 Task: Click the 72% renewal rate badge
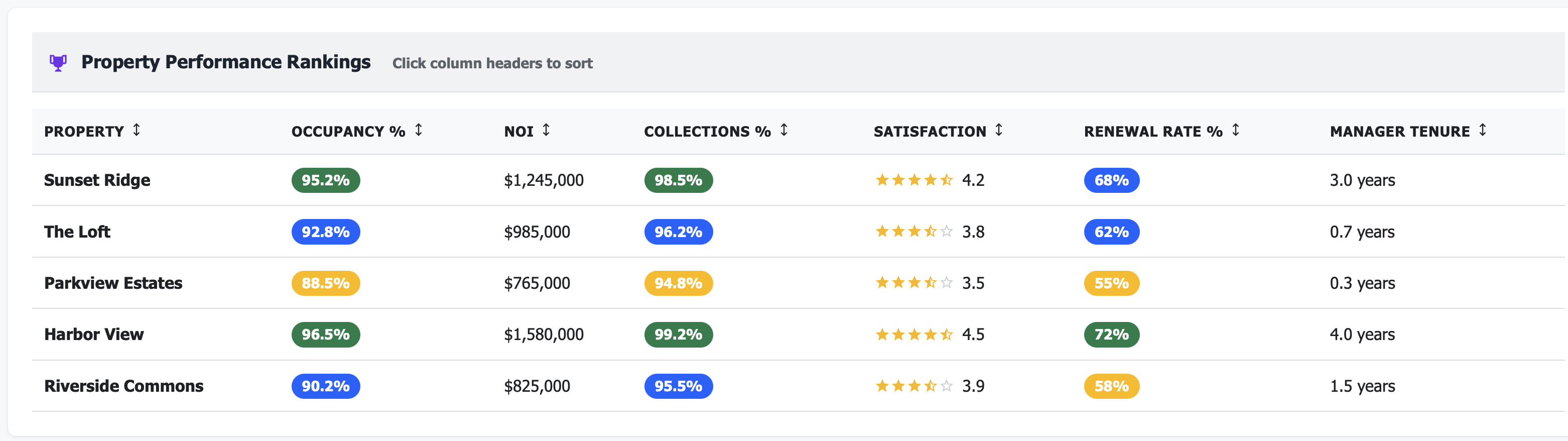point(1112,335)
